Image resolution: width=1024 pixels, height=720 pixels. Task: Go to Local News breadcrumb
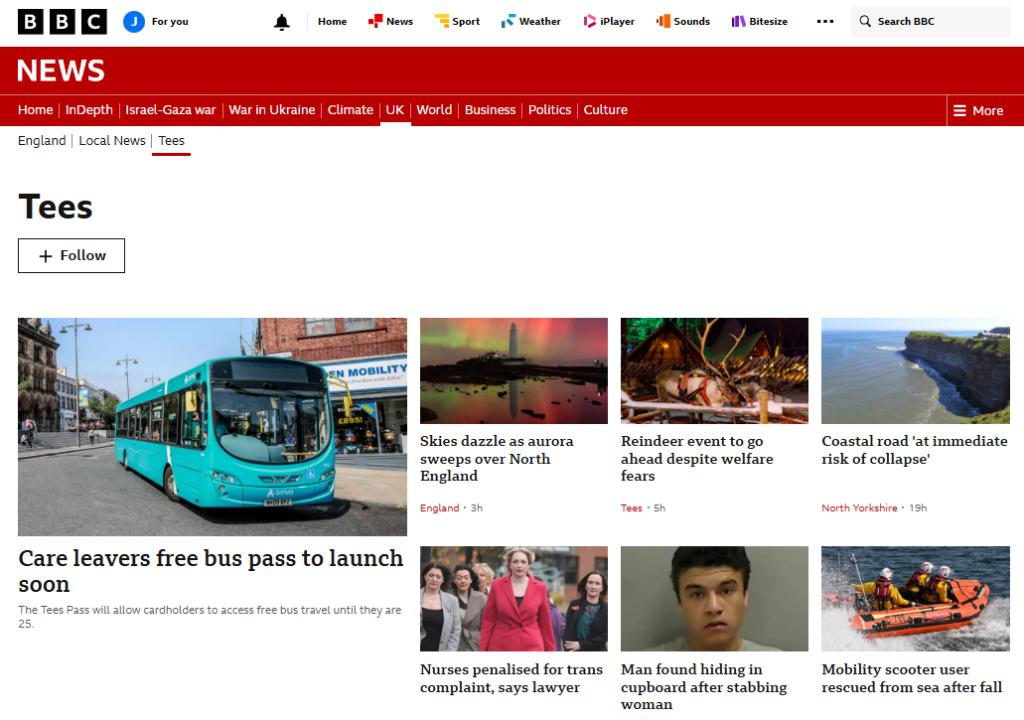(112, 141)
